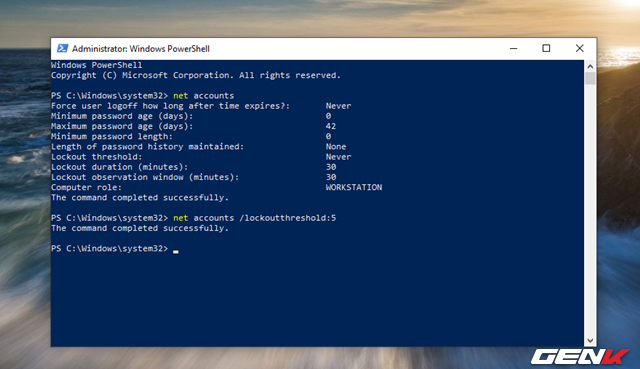Click the first 'net accounts' command
This screenshot has width=640, height=369.
pos(204,96)
